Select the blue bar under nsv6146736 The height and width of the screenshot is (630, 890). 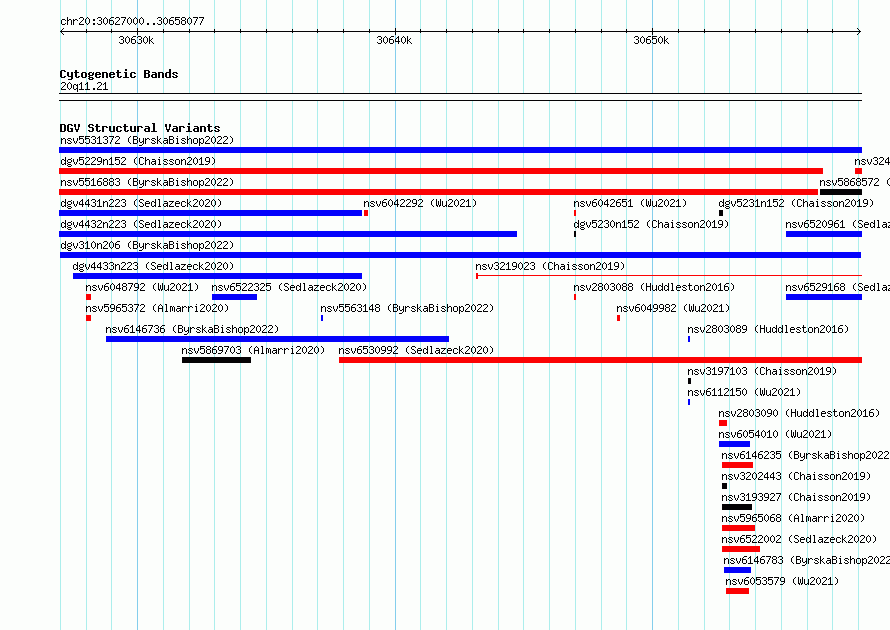pos(278,339)
